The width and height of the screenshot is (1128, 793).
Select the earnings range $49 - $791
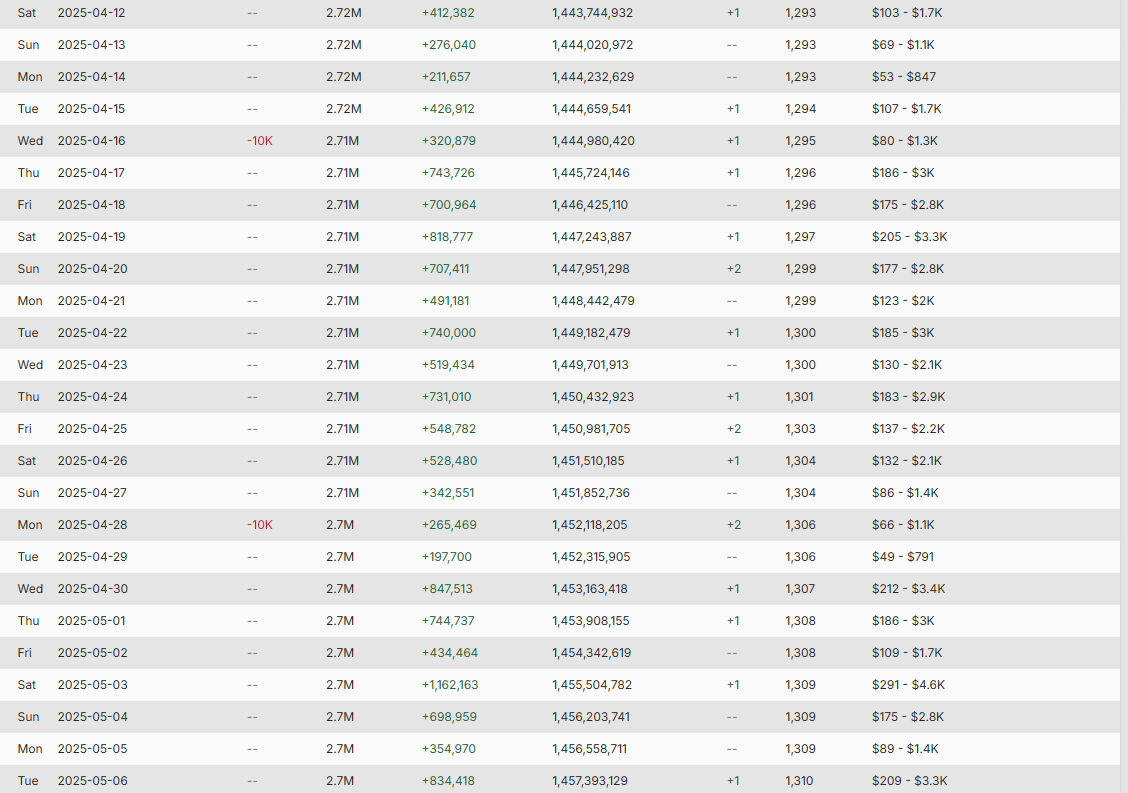tap(903, 557)
